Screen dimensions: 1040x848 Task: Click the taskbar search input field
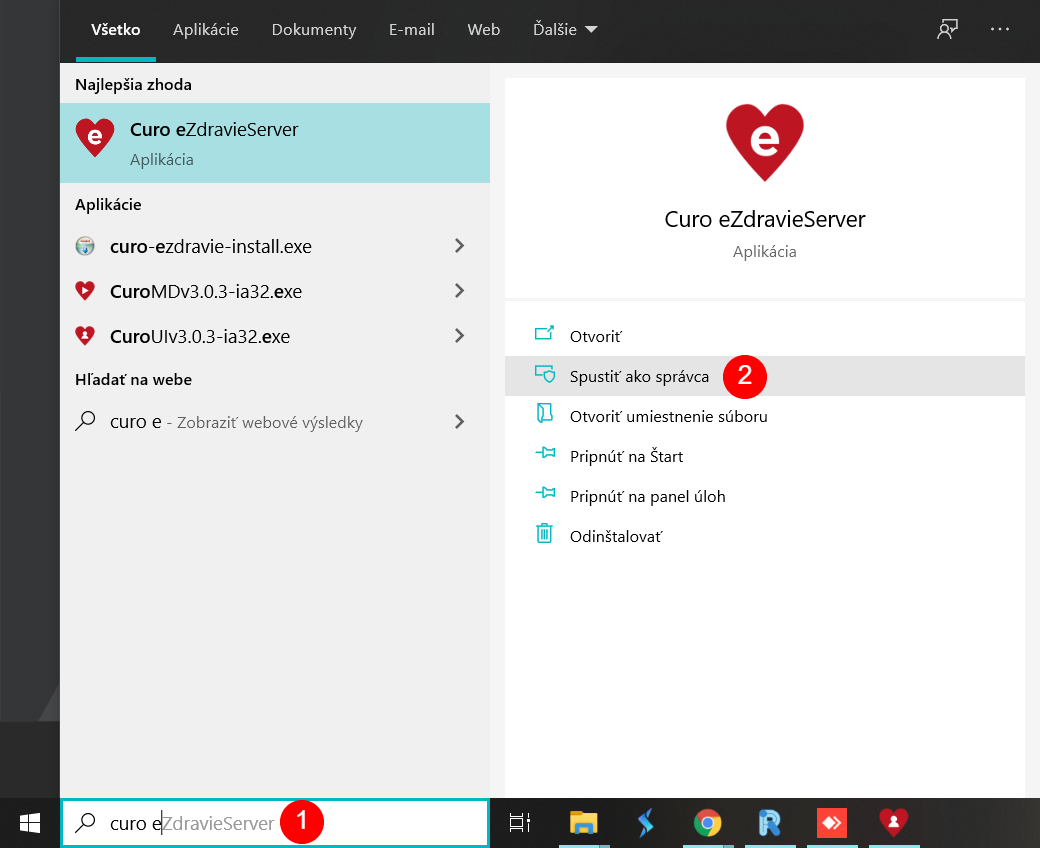pos(275,823)
